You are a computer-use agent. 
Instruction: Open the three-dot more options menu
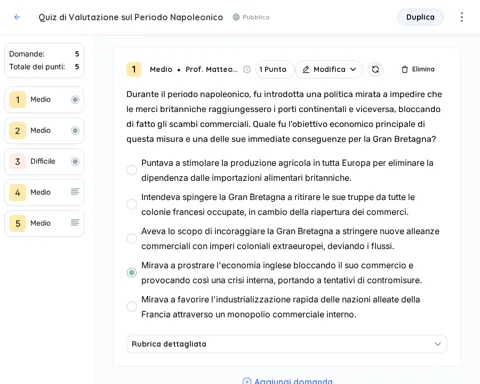click(x=462, y=17)
